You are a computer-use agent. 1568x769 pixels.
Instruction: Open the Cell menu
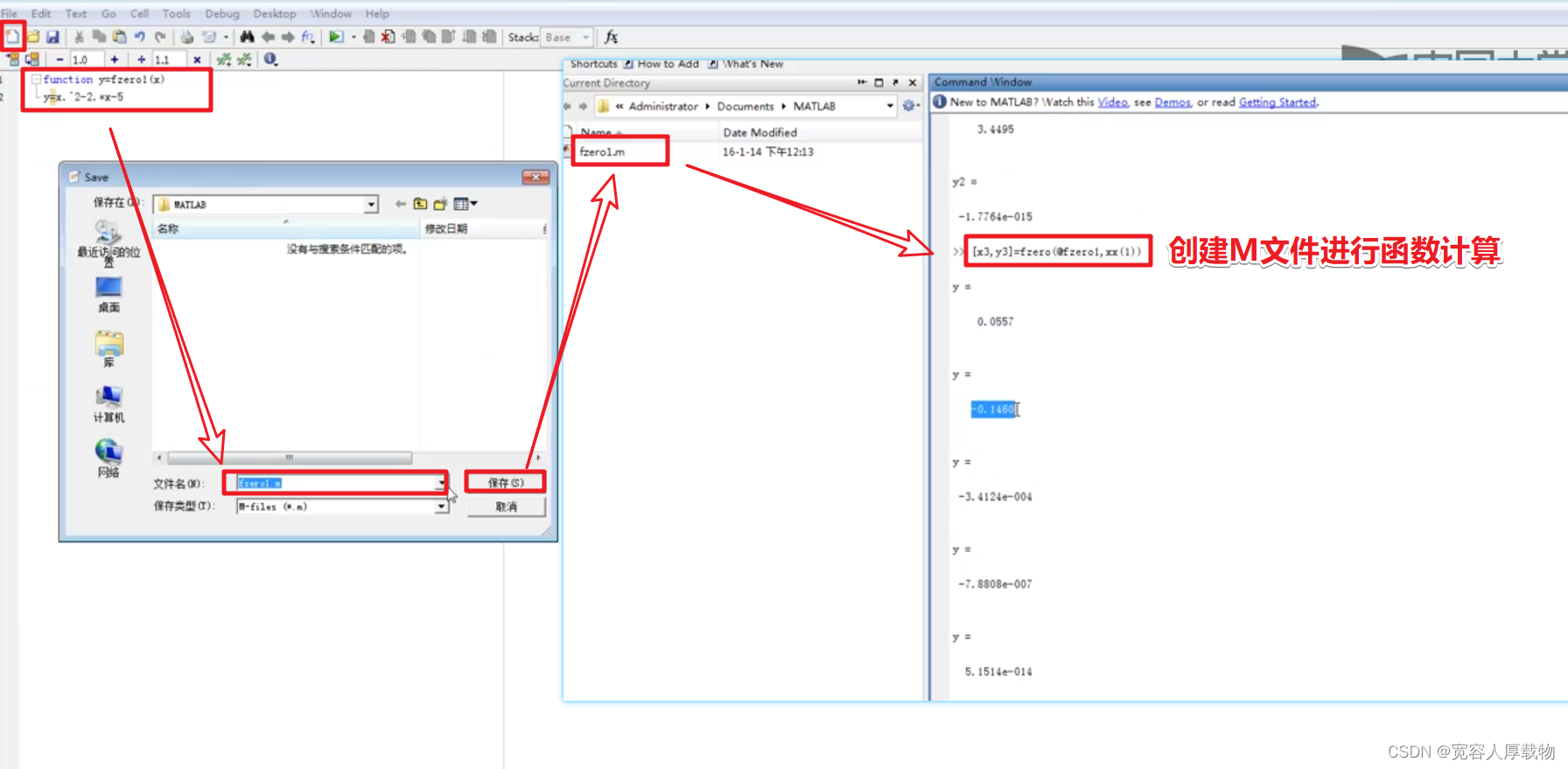click(x=139, y=13)
